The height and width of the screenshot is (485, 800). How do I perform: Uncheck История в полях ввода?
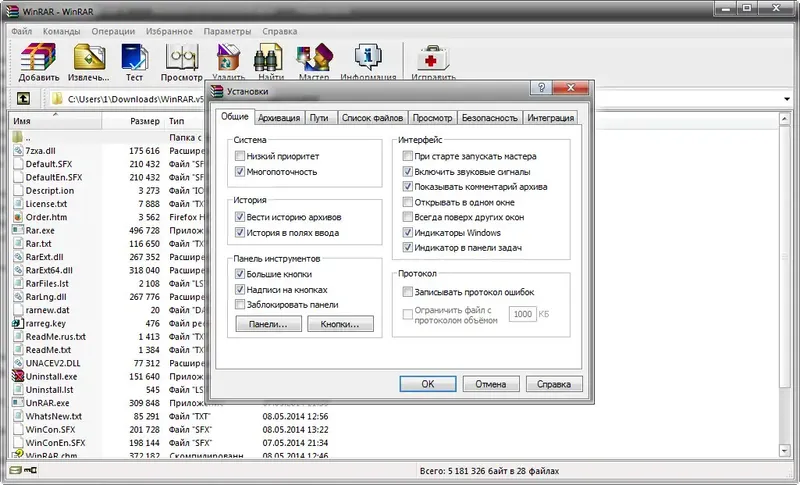point(240,233)
